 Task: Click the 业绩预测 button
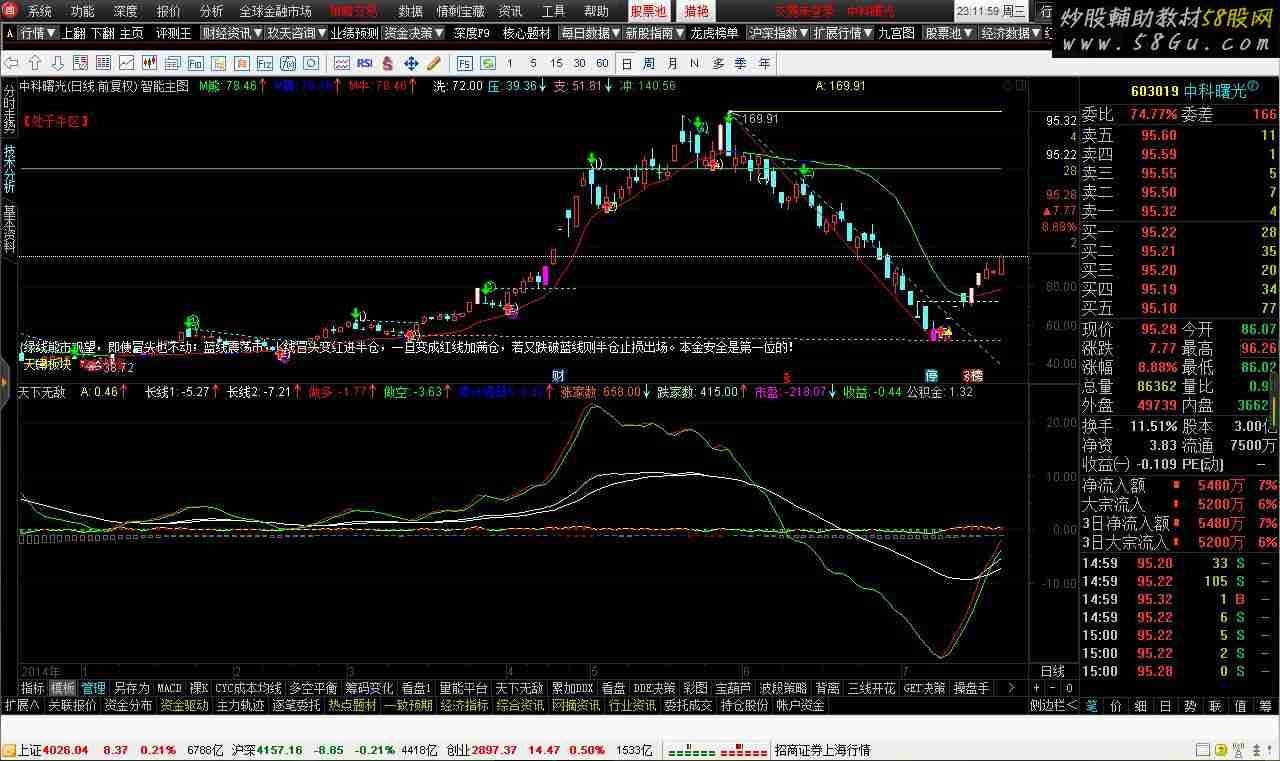pos(355,33)
